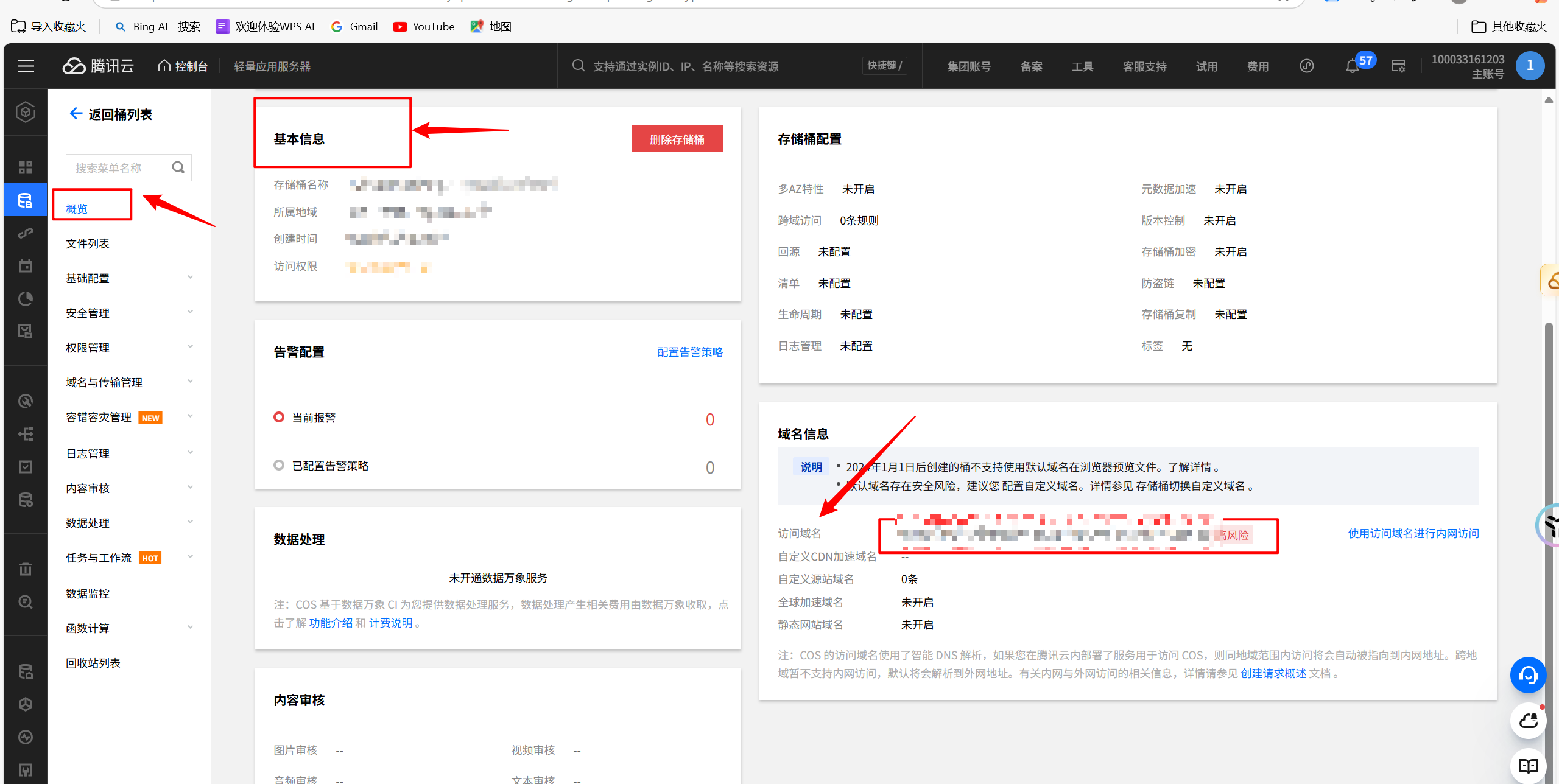Click the 配置告警策略 link
Screen dimensions: 1559x784
(690, 352)
